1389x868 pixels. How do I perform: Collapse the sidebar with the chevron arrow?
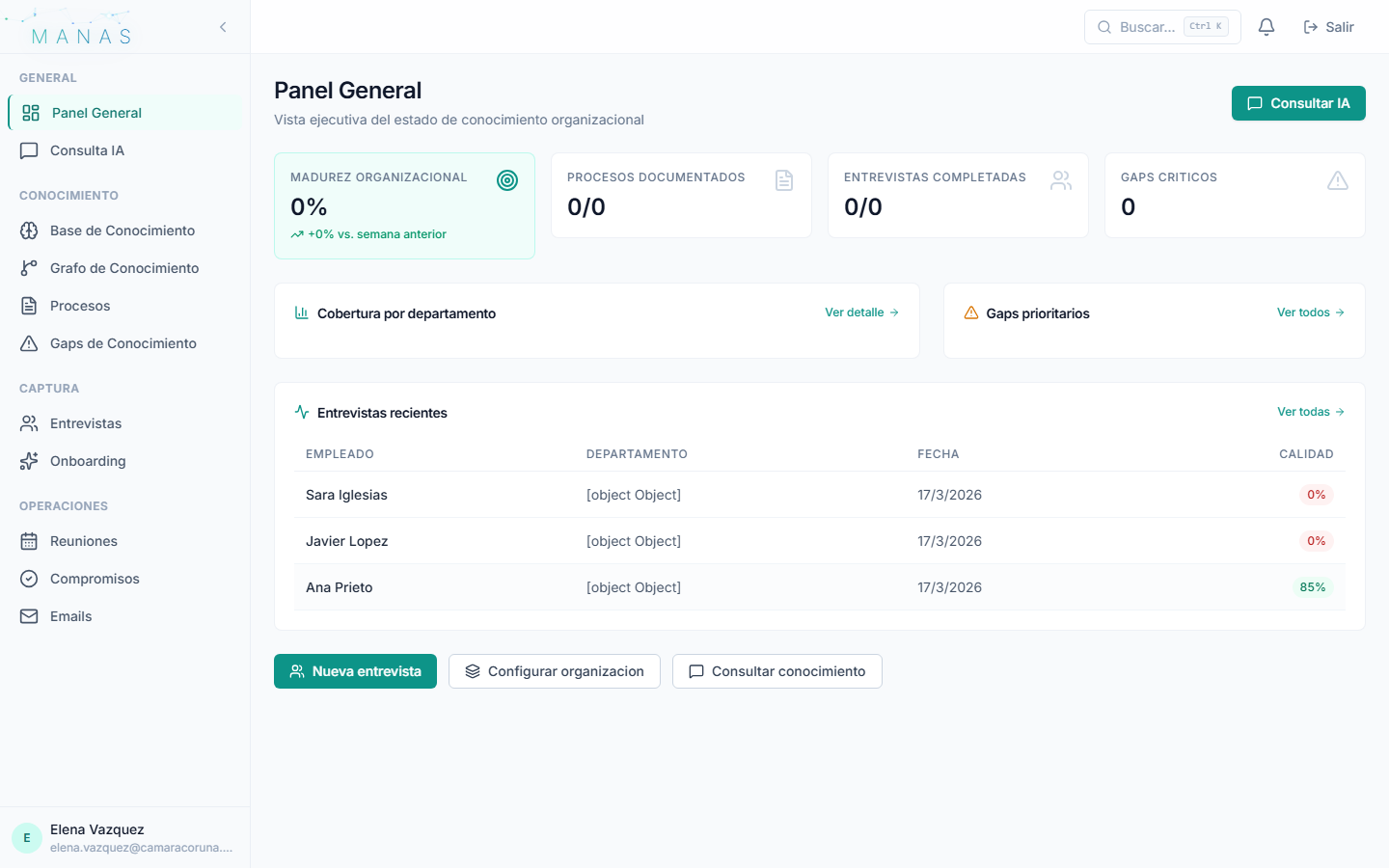(x=223, y=27)
